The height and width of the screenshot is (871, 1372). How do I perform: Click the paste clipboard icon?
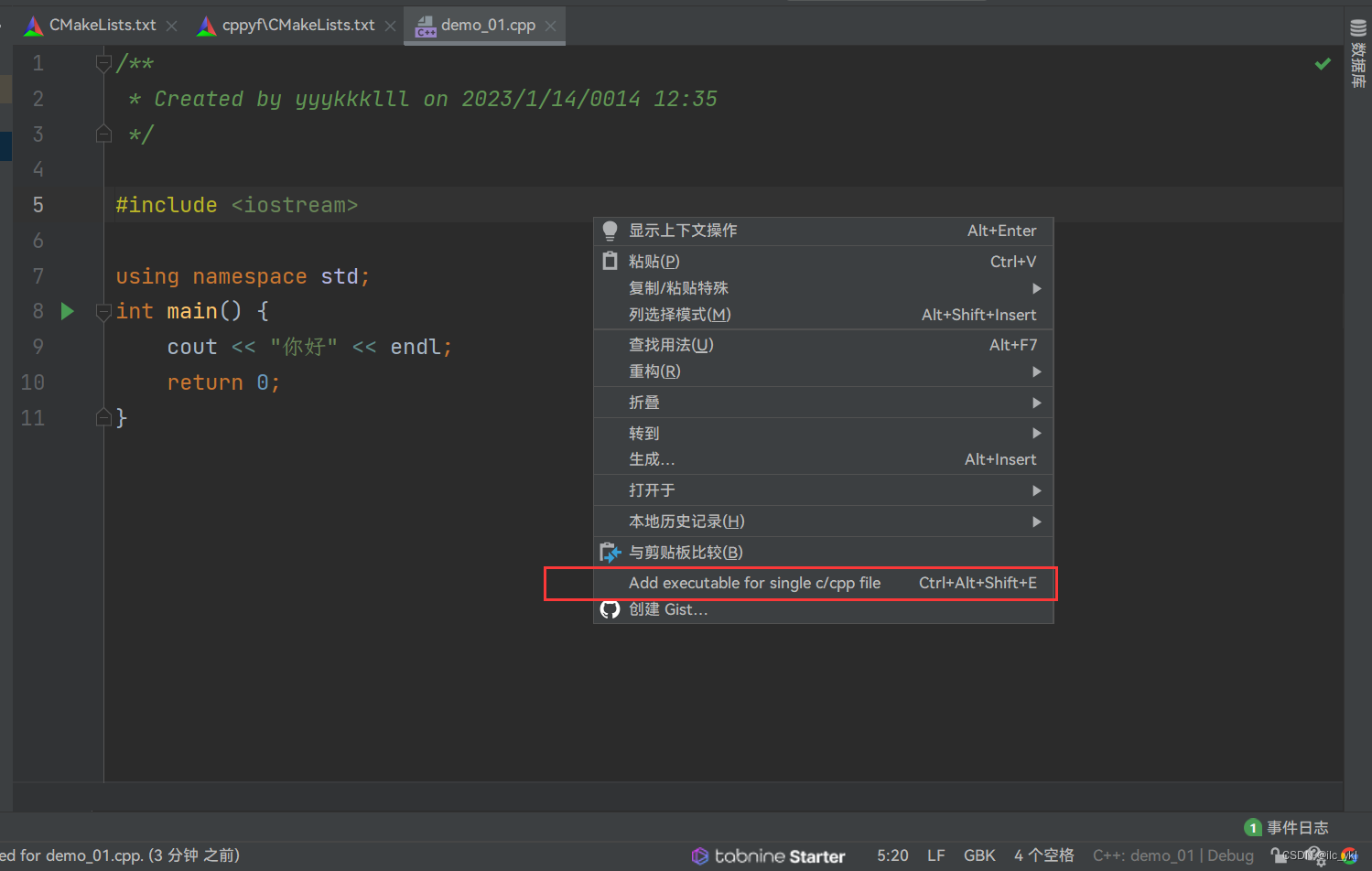coord(610,261)
